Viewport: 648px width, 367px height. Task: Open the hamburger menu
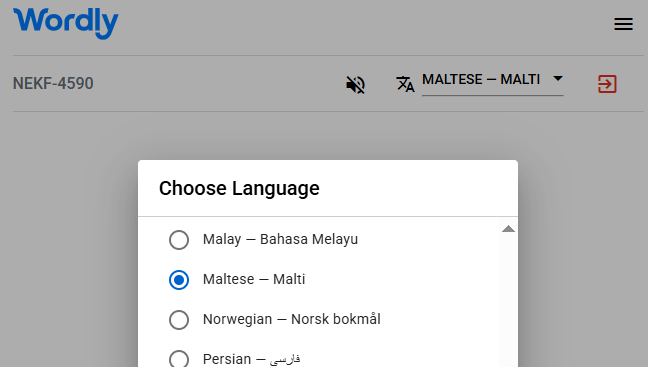623,24
